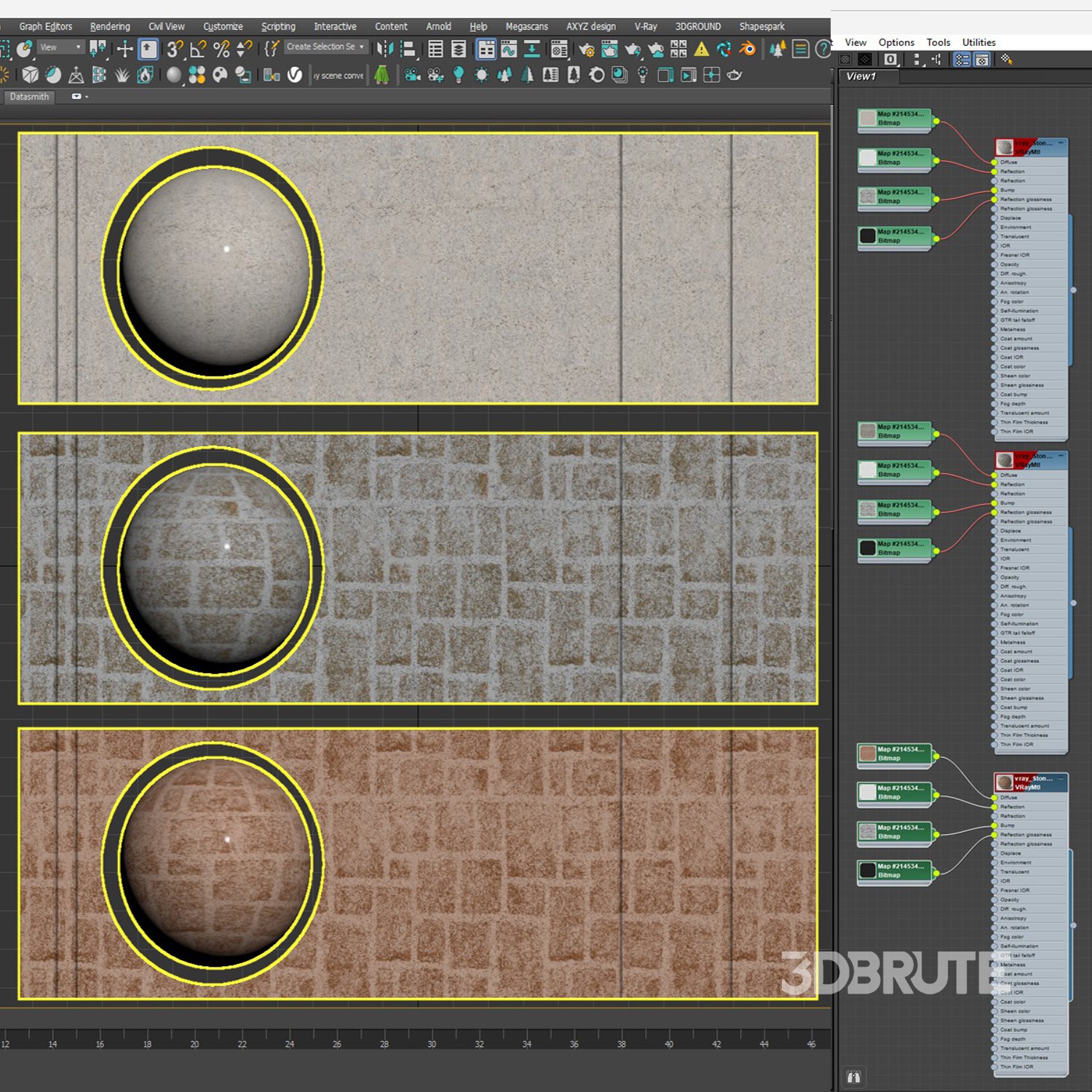Open the Rendering menu
Viewport: 1092px width, 1092px height.
coord(110,26)
